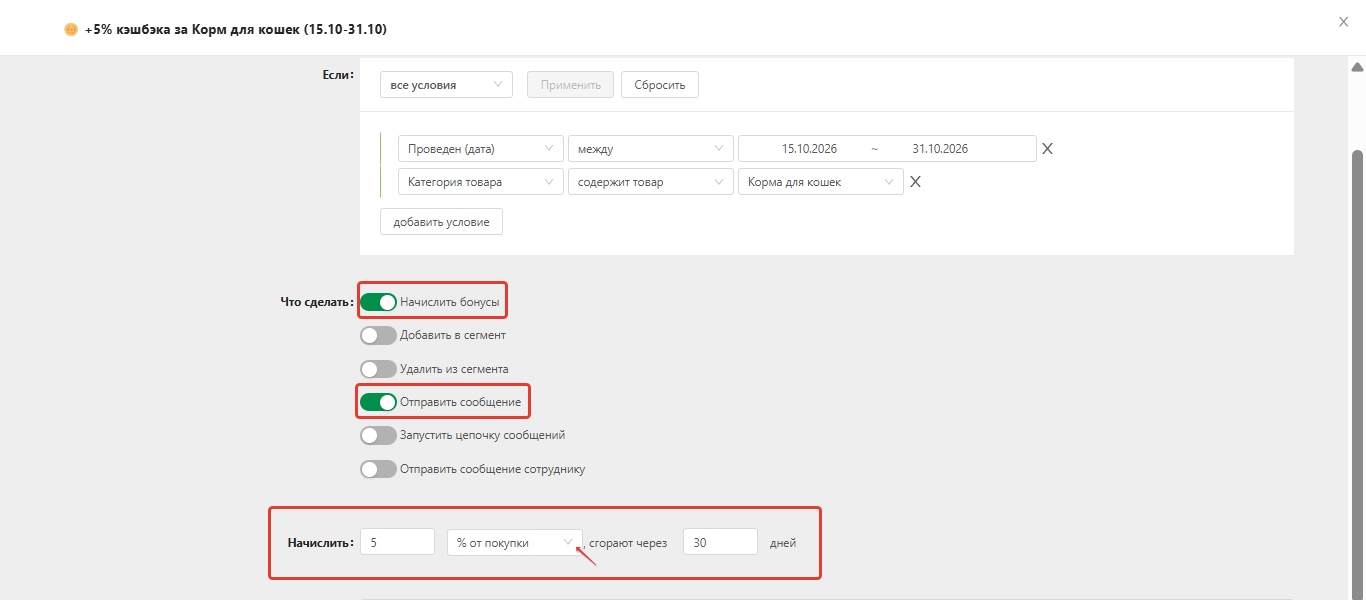Open the '% от покупки' dropdown
The height and width of the screenshot is (600, 1366).
click(515, 542)
